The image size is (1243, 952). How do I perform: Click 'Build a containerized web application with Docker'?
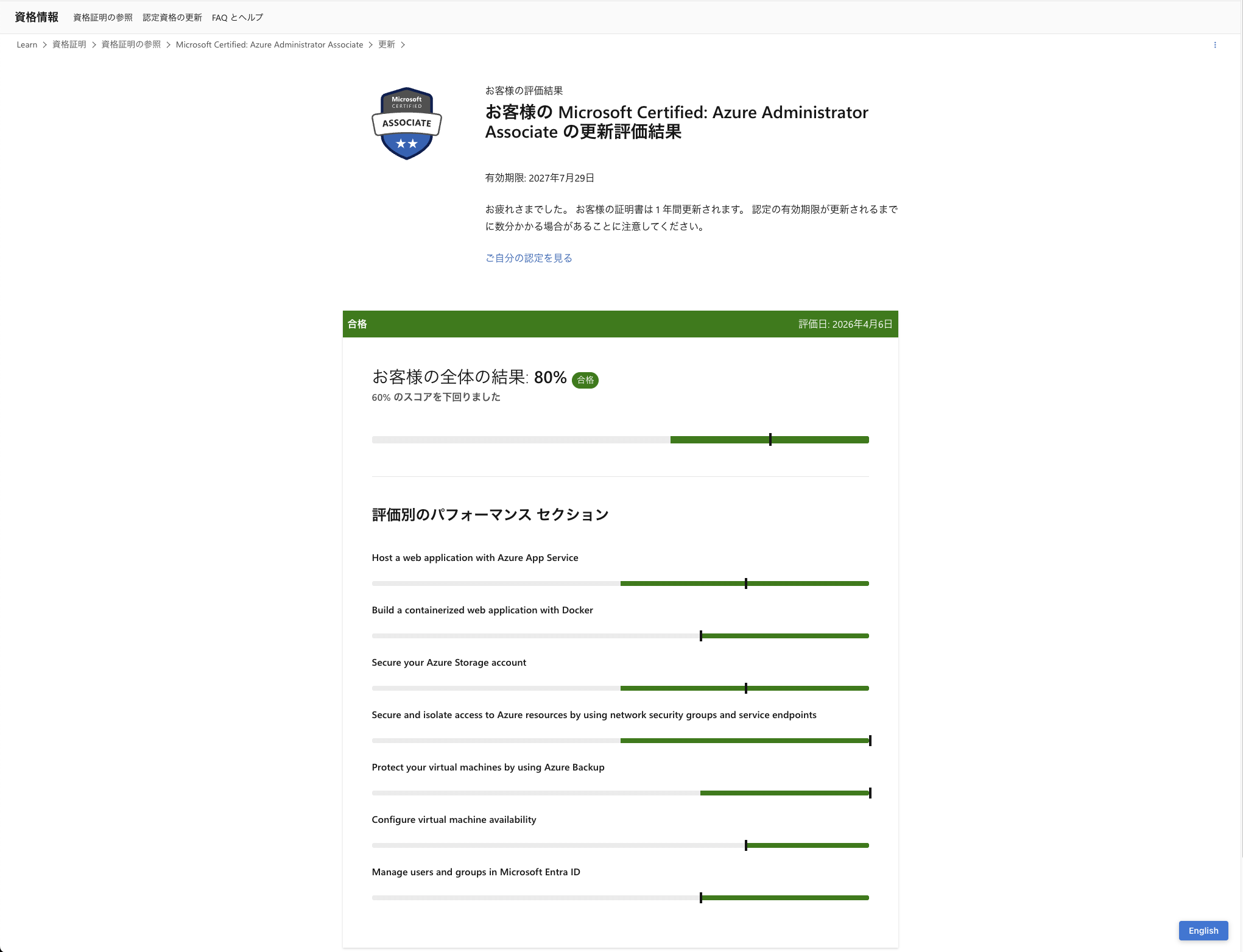(482, 610)
